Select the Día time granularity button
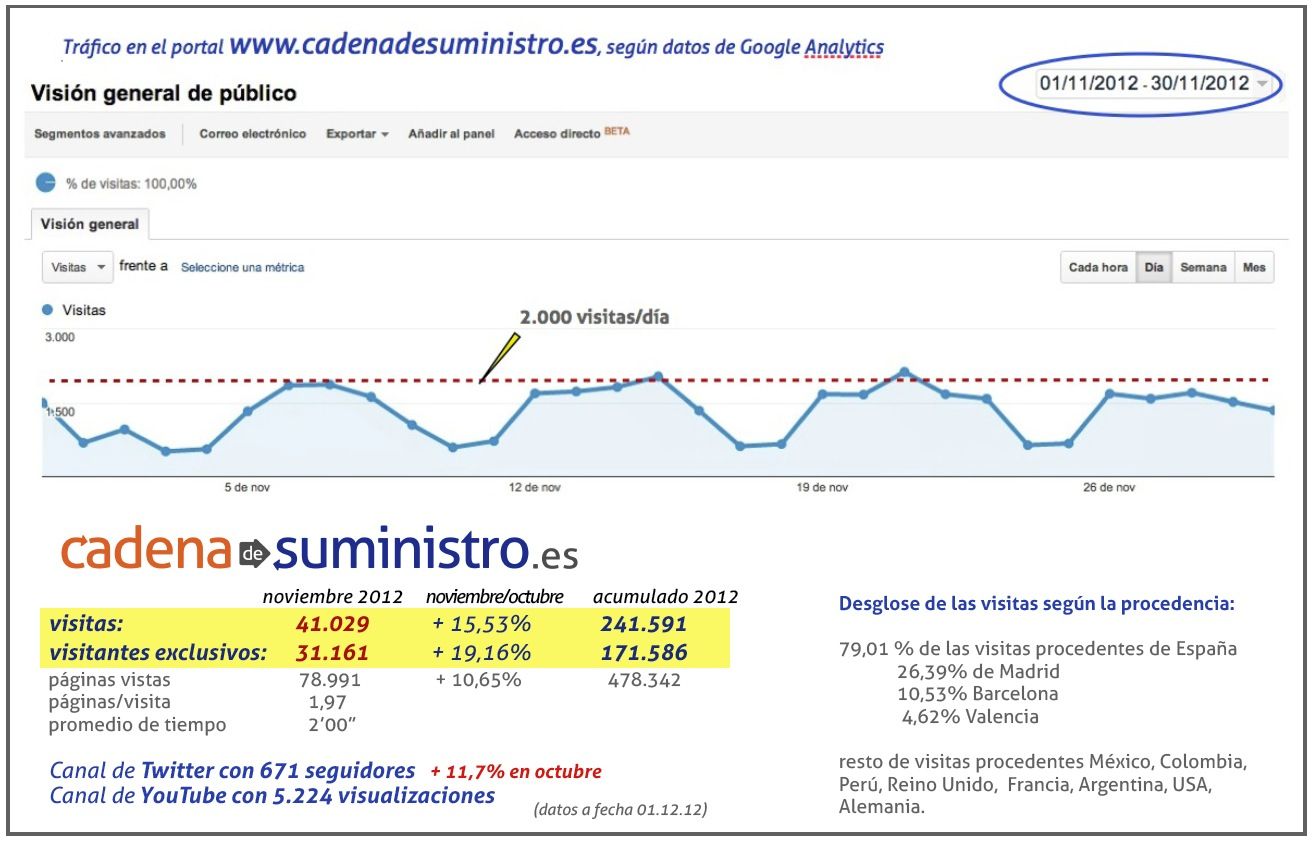 click(1154, 268)
